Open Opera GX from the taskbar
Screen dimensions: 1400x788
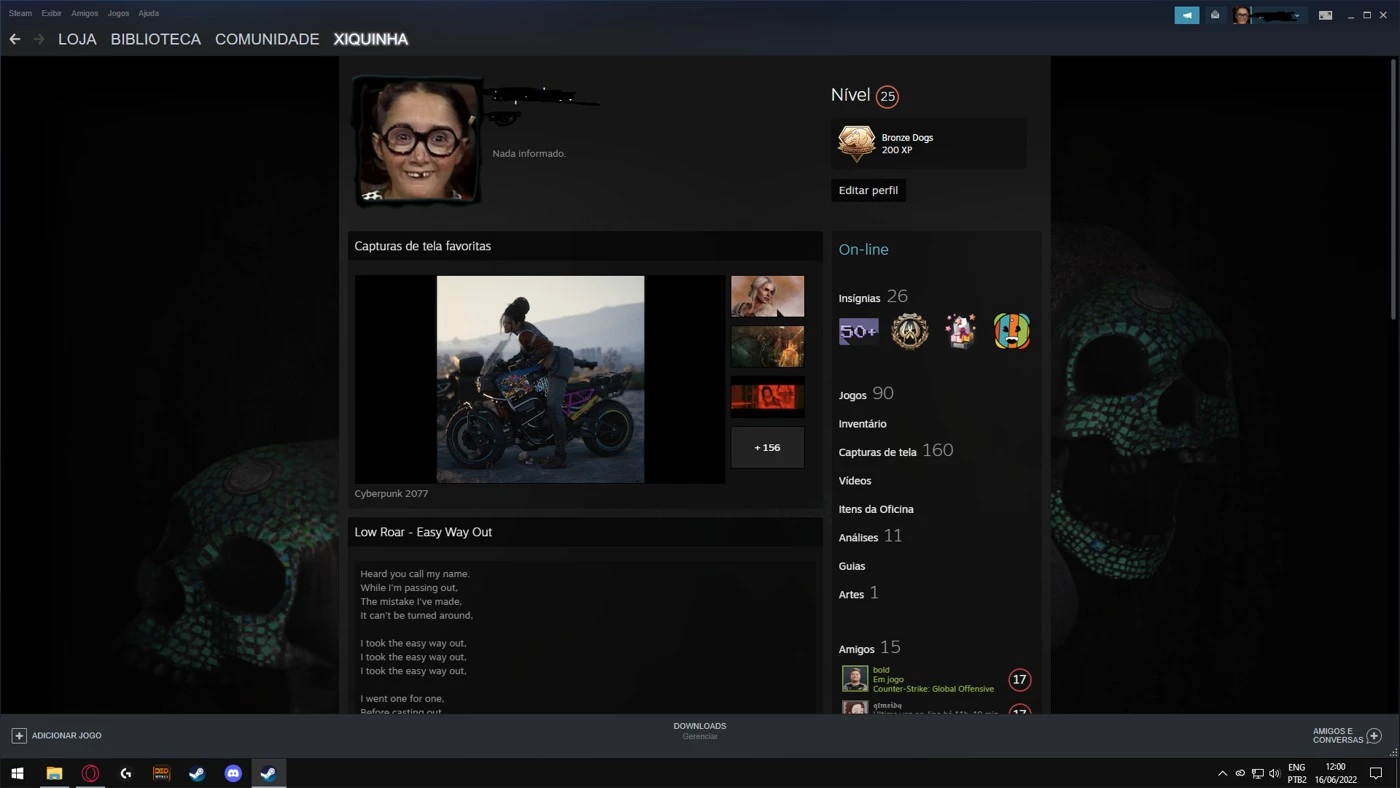tap(90, 773)
